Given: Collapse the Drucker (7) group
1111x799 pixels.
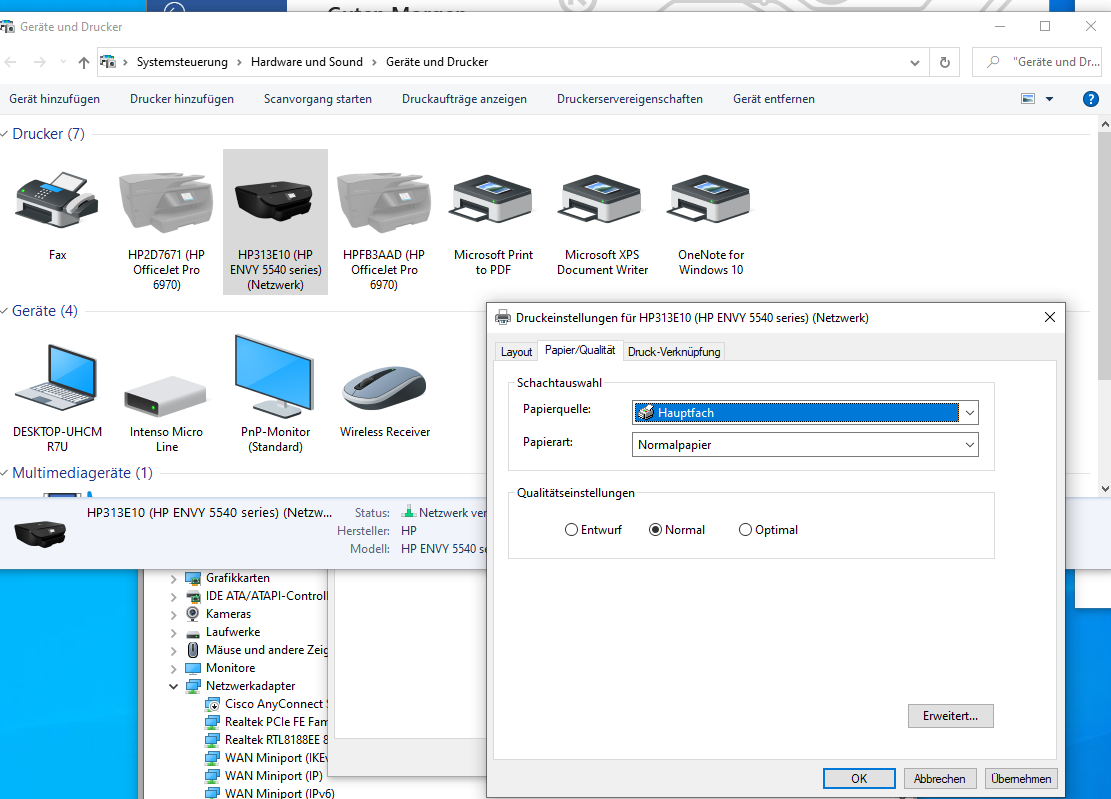Looking at the screenshot, I should [x=4, y=134].
